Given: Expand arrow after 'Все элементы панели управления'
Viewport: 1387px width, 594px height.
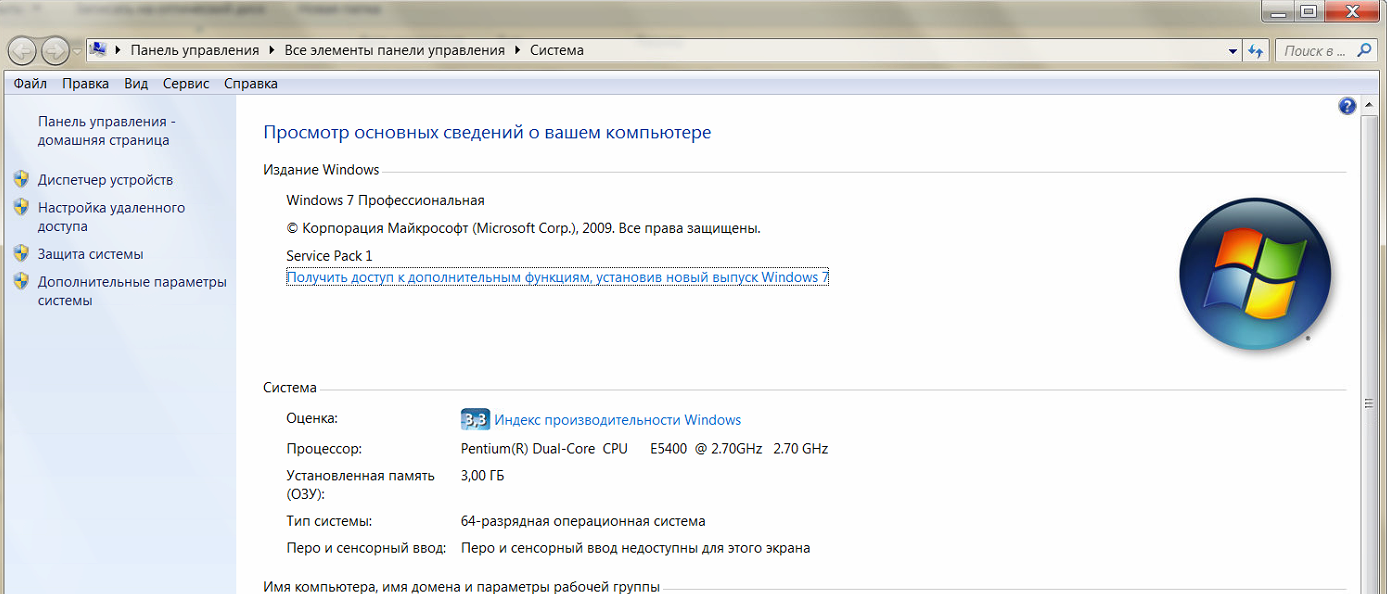Looking at the screenshot, I should point(518,50).
